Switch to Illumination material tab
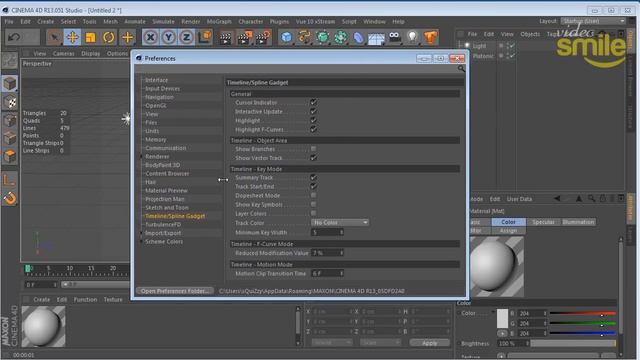 point(578,222)
